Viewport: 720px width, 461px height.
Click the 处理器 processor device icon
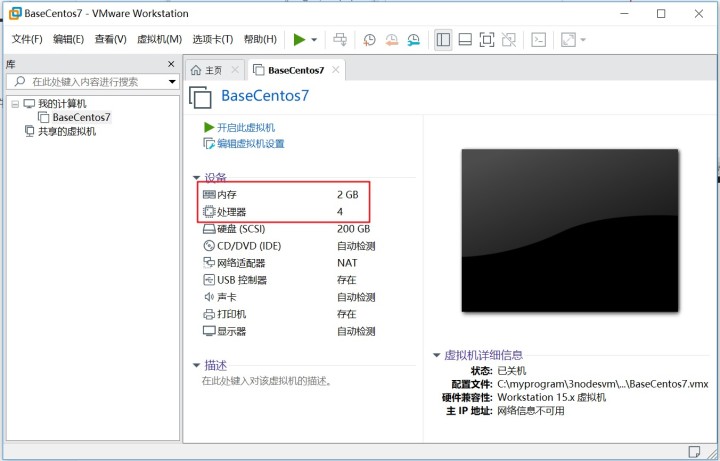[209, 212]
